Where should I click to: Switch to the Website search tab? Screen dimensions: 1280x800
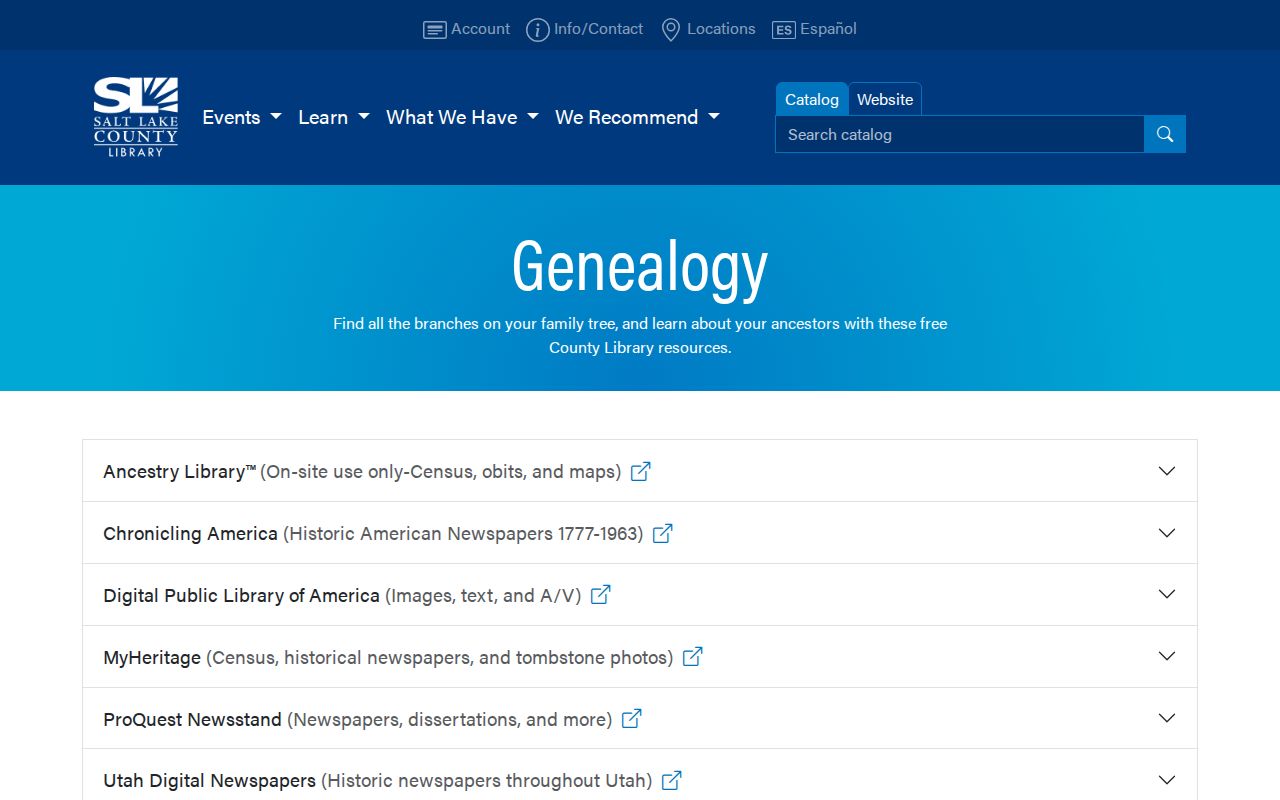click(885, 99)
